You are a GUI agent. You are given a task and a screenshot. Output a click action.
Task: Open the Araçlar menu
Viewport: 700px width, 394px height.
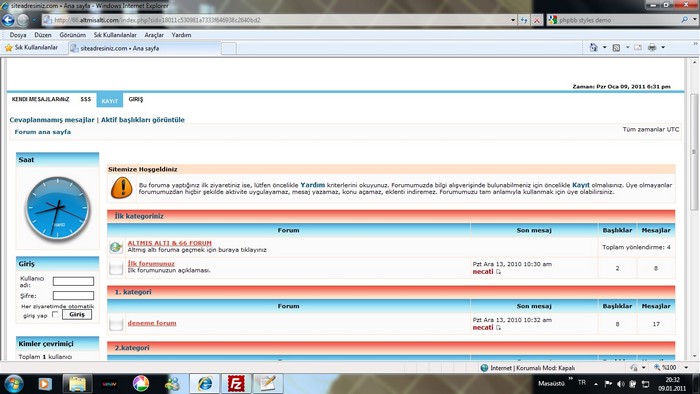[154, 35]
